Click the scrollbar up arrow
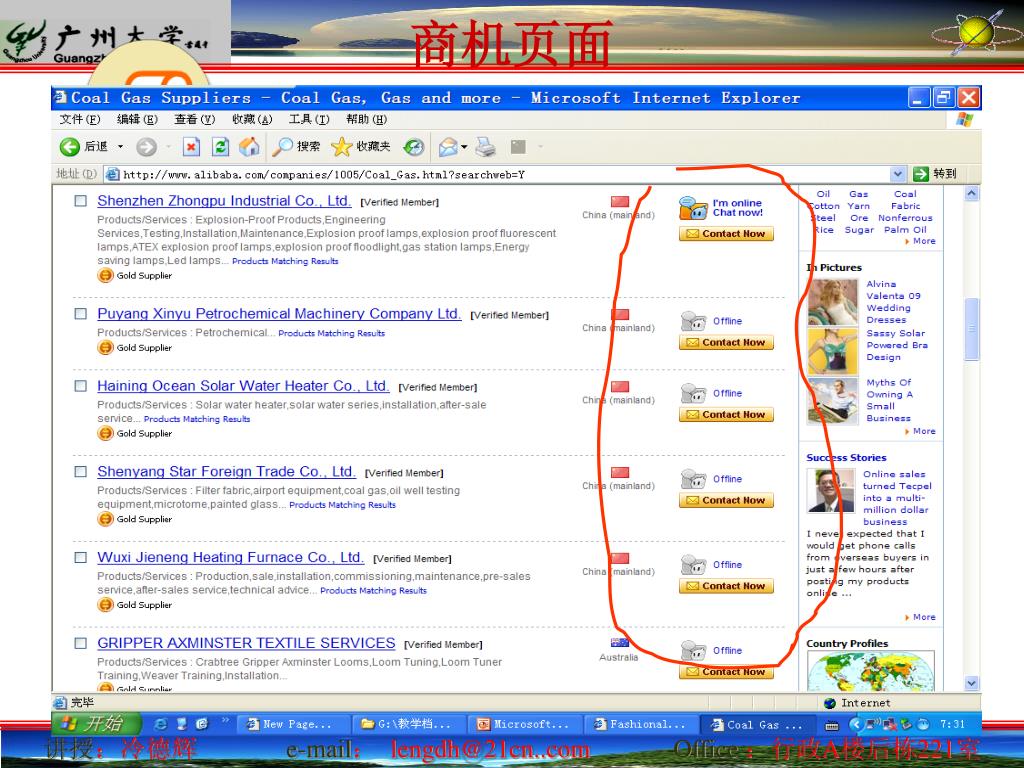Image resolution: width=1024 pixels, height=768 pixels. pyautogui.click(x=972, y=193)
